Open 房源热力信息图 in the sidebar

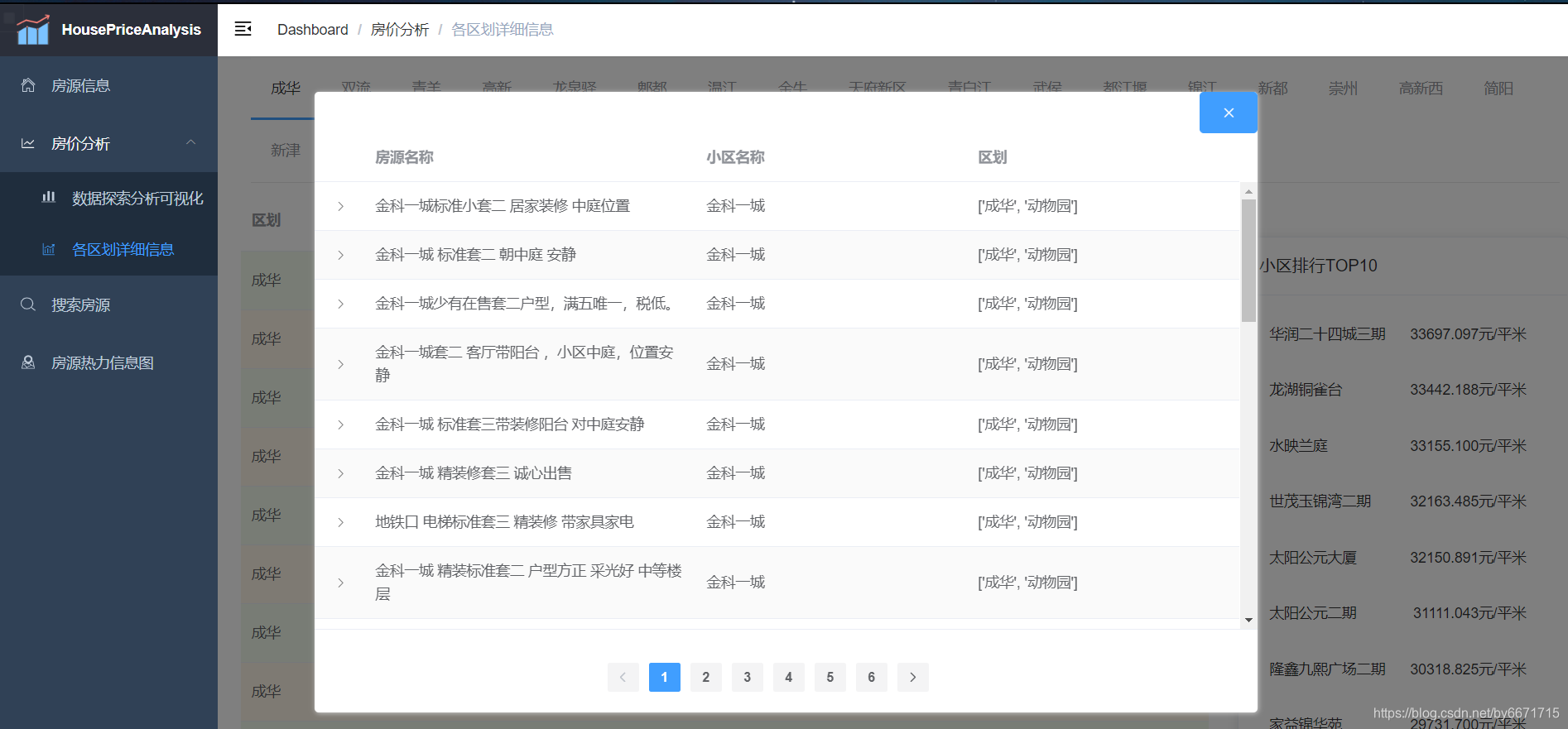108,362
